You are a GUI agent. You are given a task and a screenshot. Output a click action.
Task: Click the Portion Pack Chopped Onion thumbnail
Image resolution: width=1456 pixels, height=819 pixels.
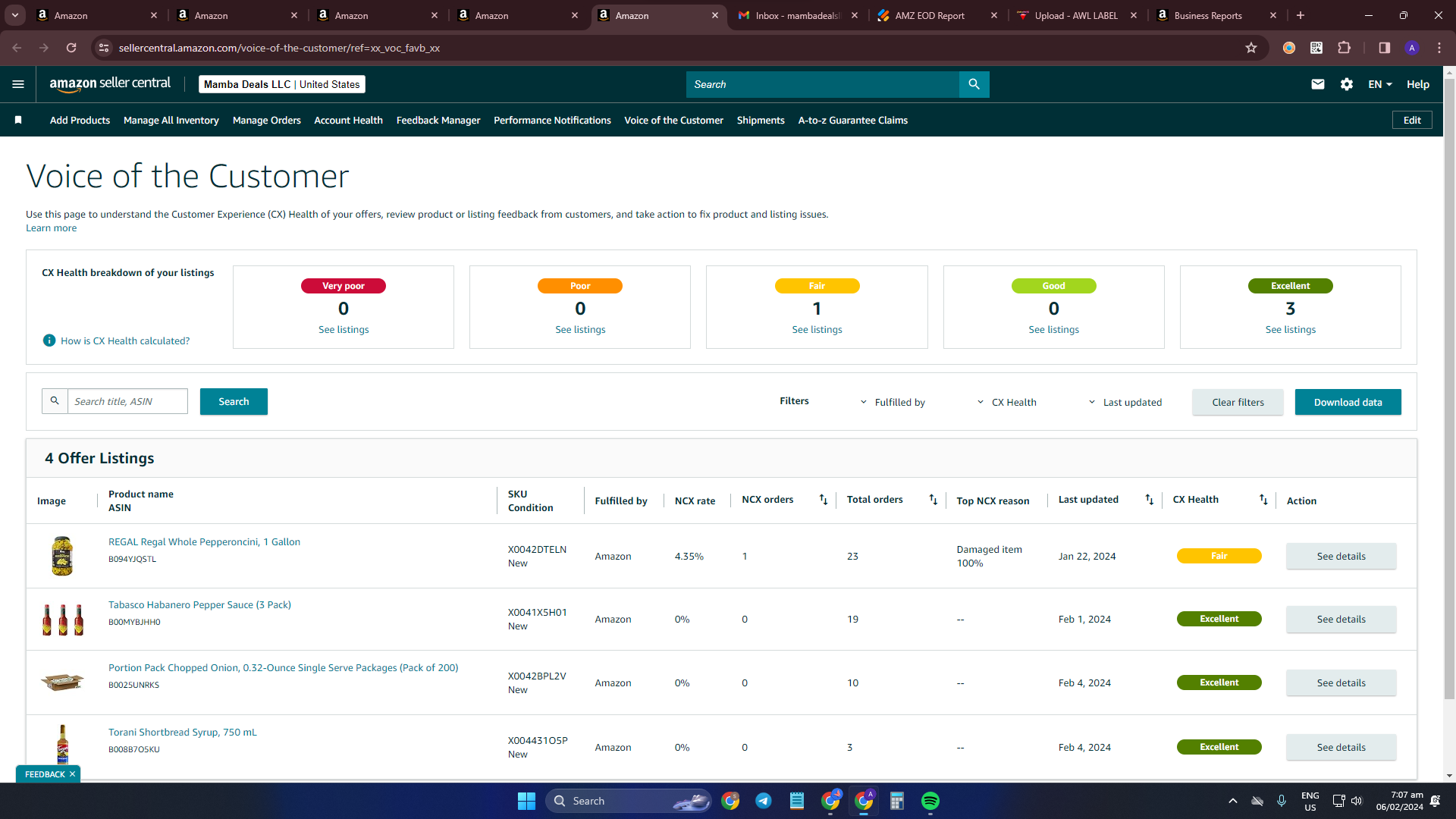tap(62, 682)
